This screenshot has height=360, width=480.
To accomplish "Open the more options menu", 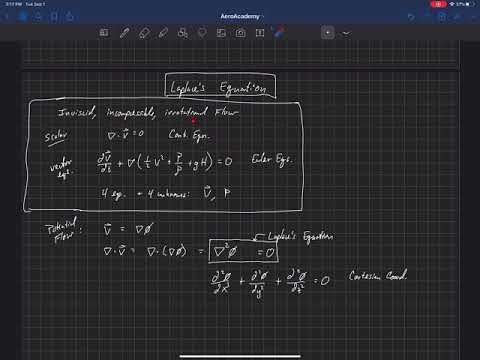I will pos(473,17).
